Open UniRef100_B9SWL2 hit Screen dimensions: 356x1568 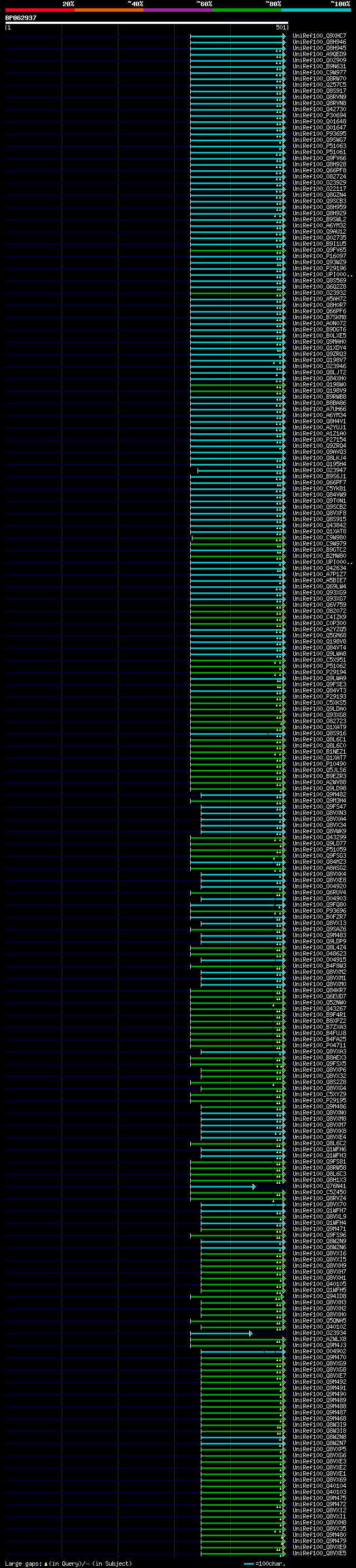(x=319, y=220)
